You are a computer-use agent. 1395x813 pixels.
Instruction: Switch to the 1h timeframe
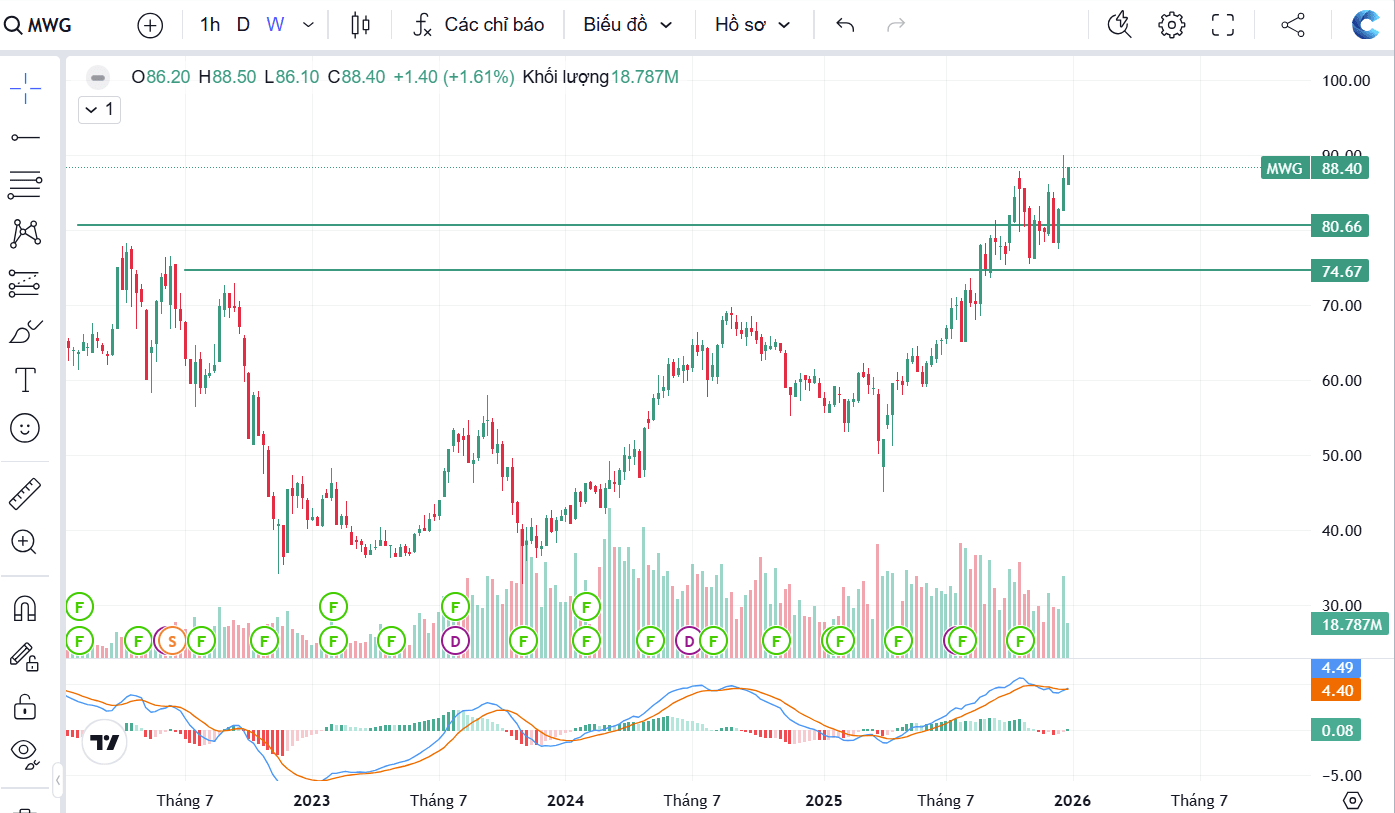(x=210, y=25)
